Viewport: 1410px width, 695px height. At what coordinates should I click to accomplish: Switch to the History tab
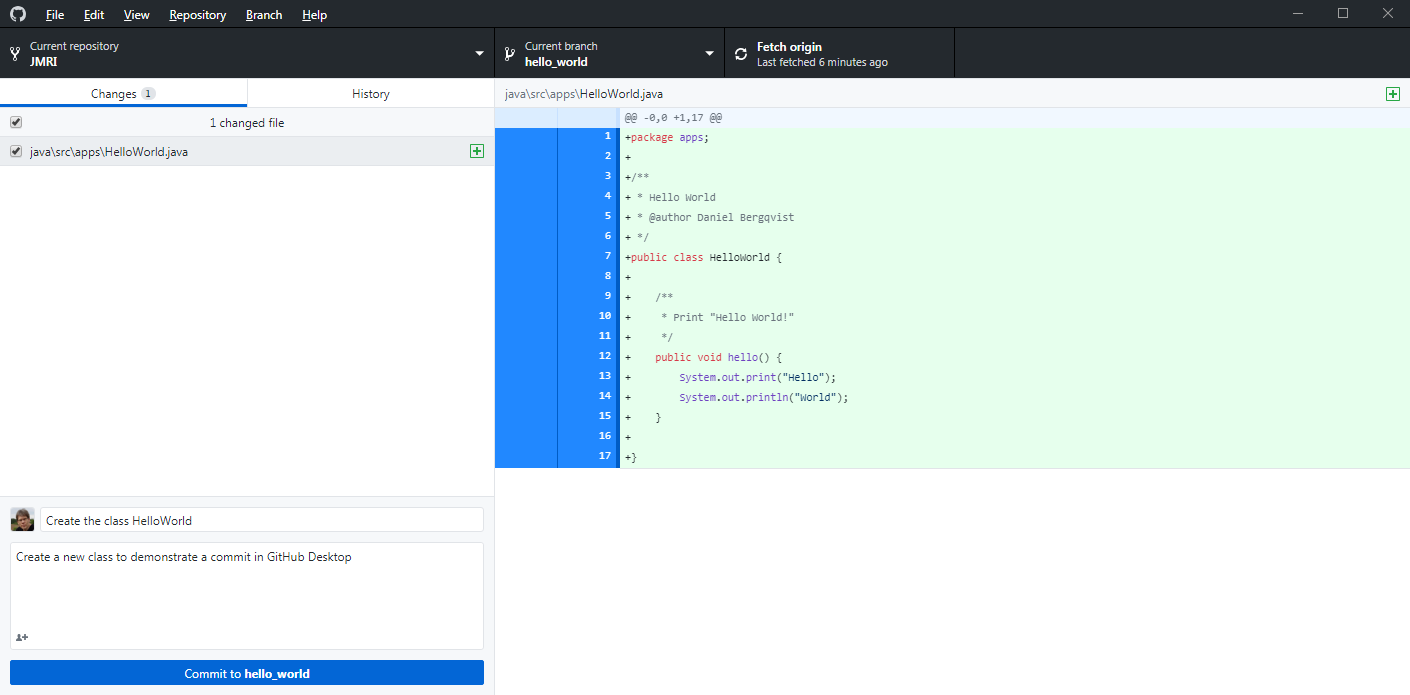click(x=370, y=93)
